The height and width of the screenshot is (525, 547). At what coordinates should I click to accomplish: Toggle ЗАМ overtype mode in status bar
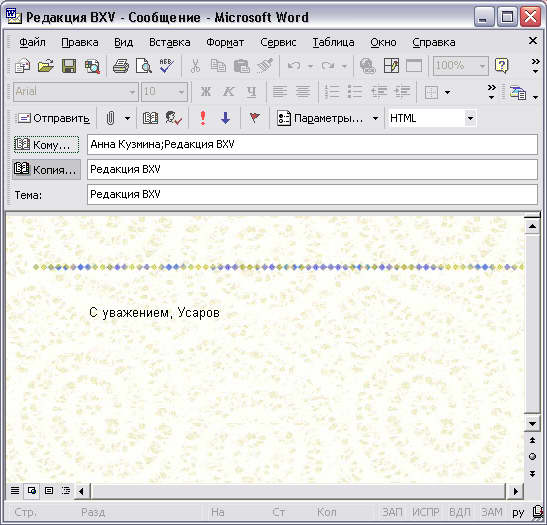tap(492, 512)
